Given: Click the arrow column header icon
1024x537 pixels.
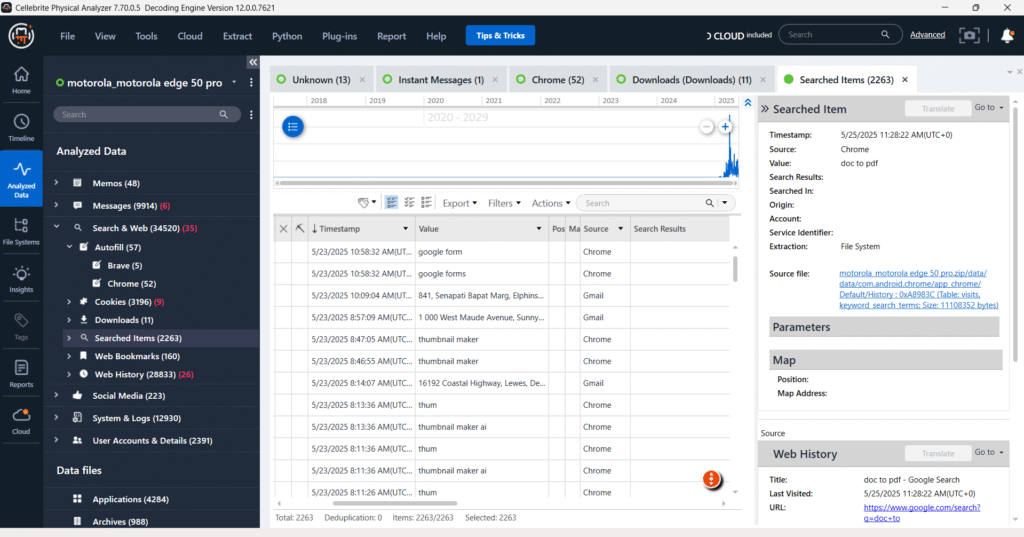Looking at the screenshot, I should click(x=300, y=229).
